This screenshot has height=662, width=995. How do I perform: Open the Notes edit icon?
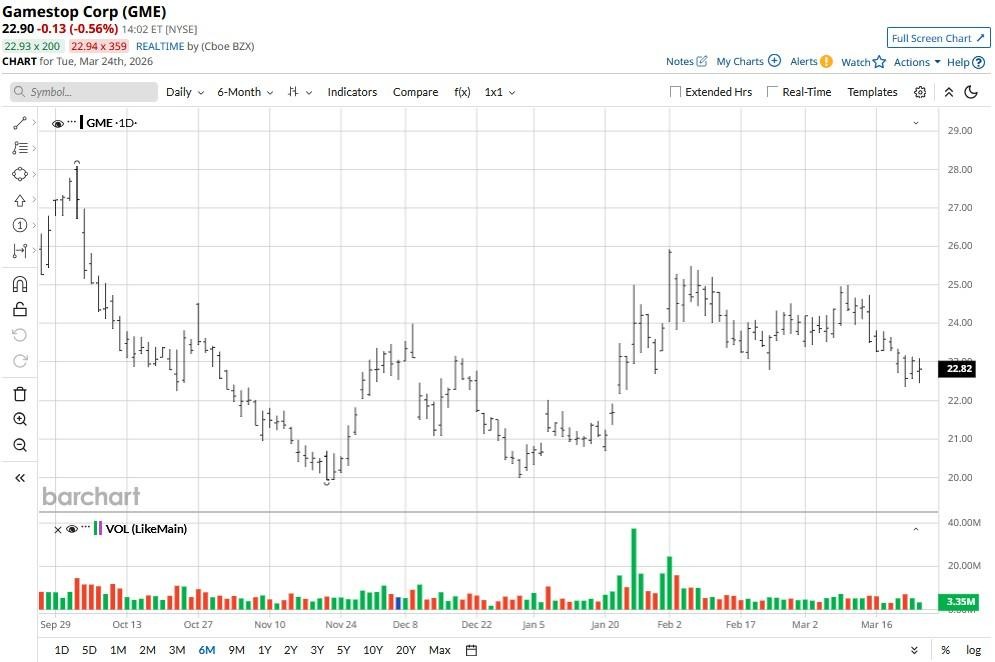click(x=702, y=61)
